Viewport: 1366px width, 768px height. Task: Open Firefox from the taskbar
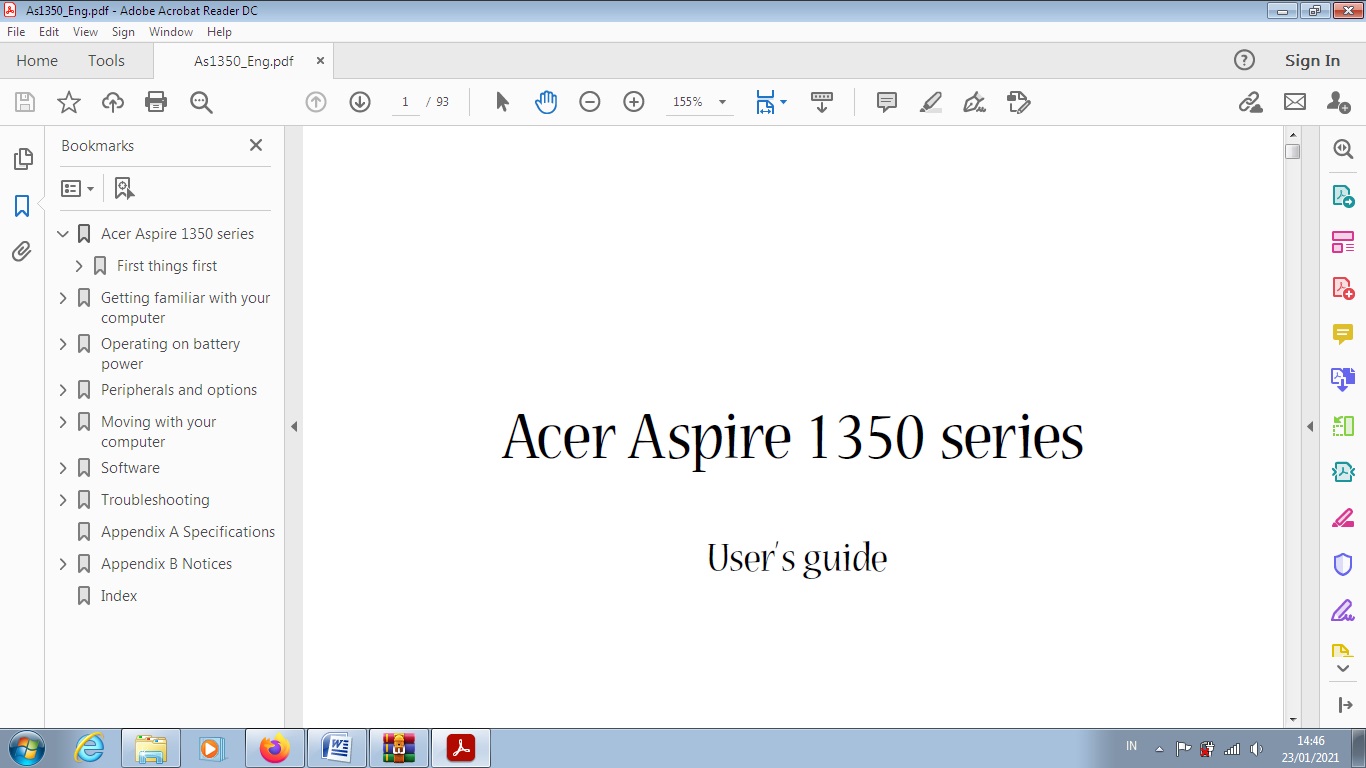click(274, 748)
